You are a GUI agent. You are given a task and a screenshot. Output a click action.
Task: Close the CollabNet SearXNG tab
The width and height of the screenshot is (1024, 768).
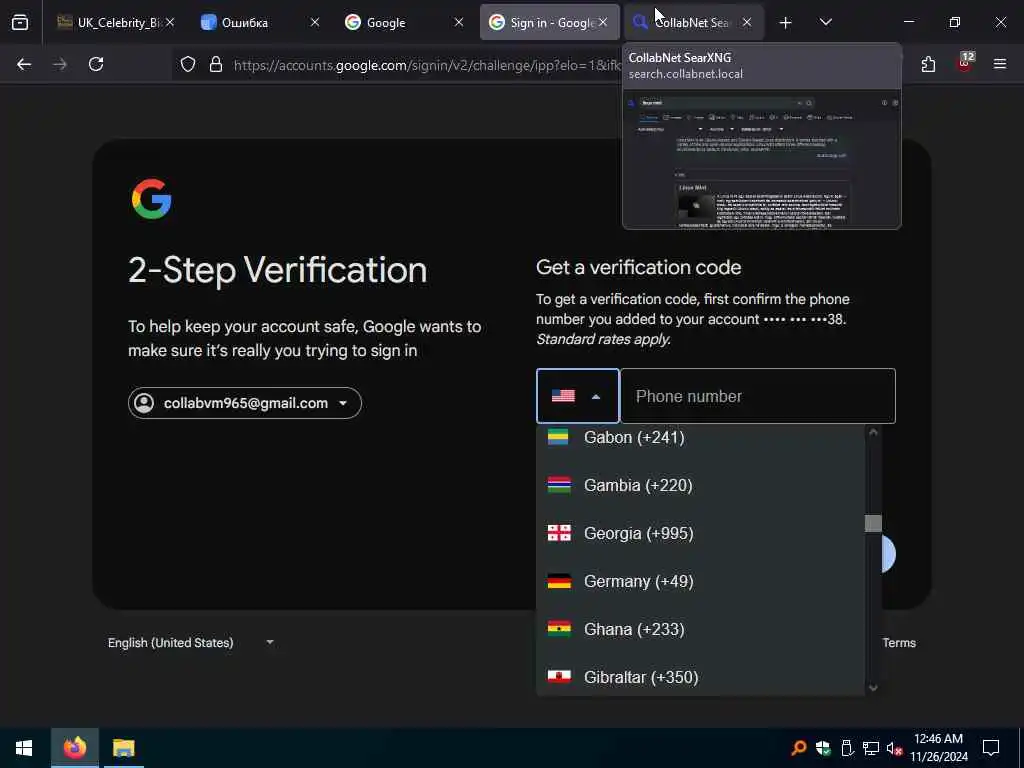[747, 22]
